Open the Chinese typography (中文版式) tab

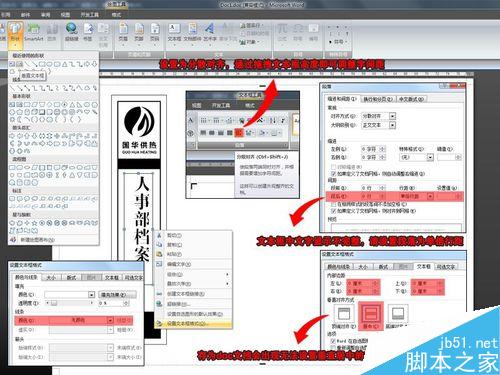coord(411,99)
